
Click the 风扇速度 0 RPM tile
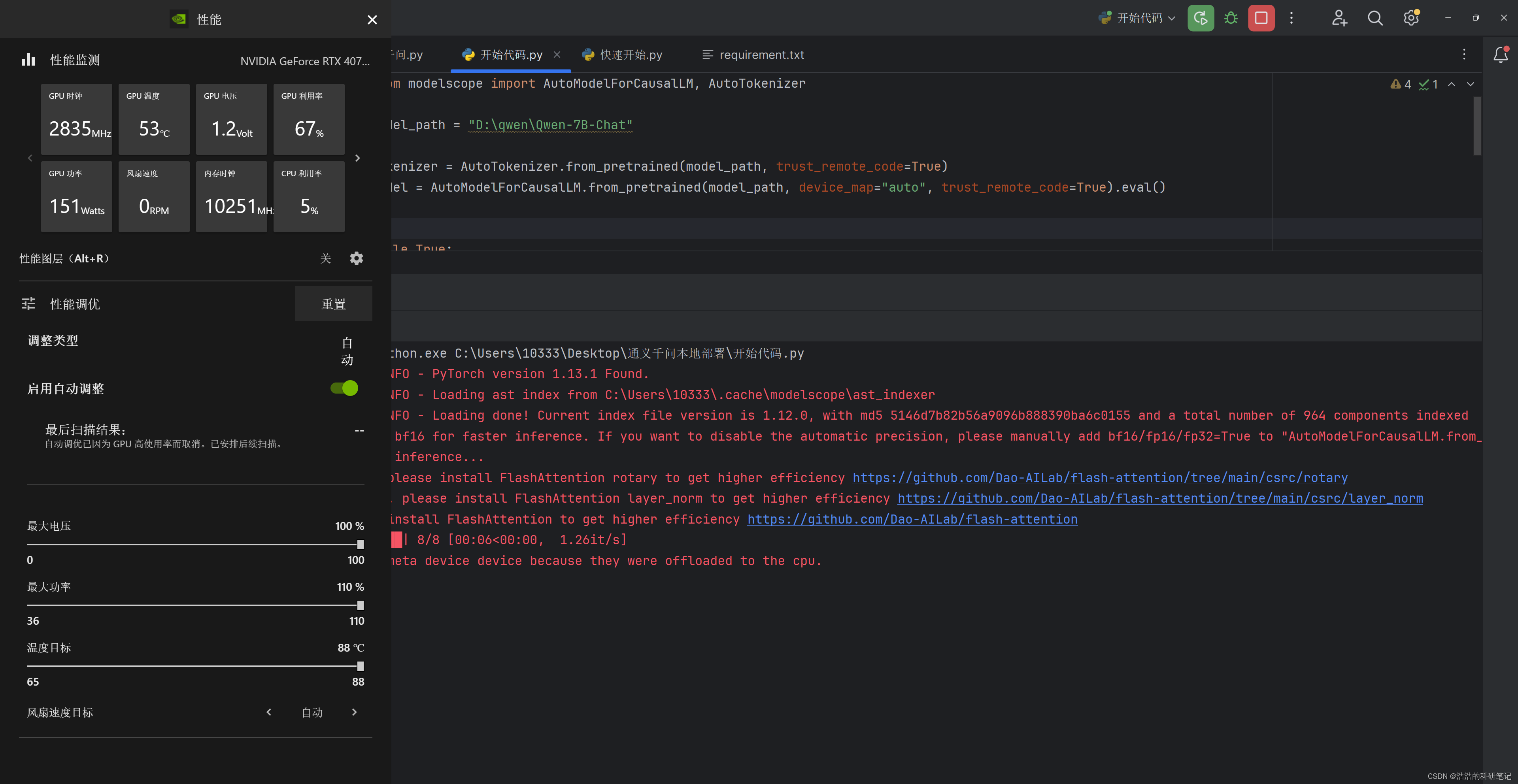pyautogui.click(x=154, y=197)
